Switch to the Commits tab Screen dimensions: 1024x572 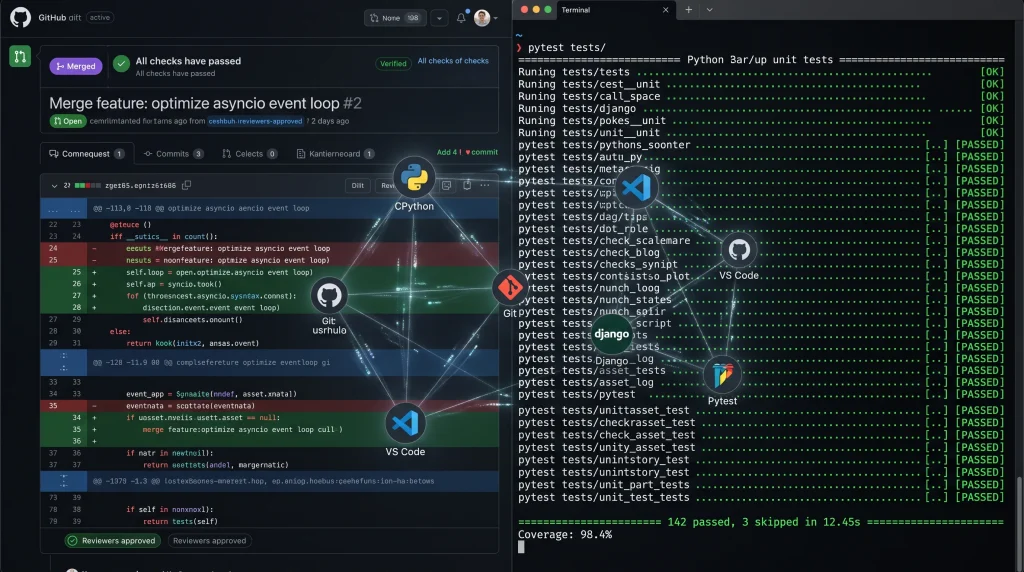pos(173,154)
